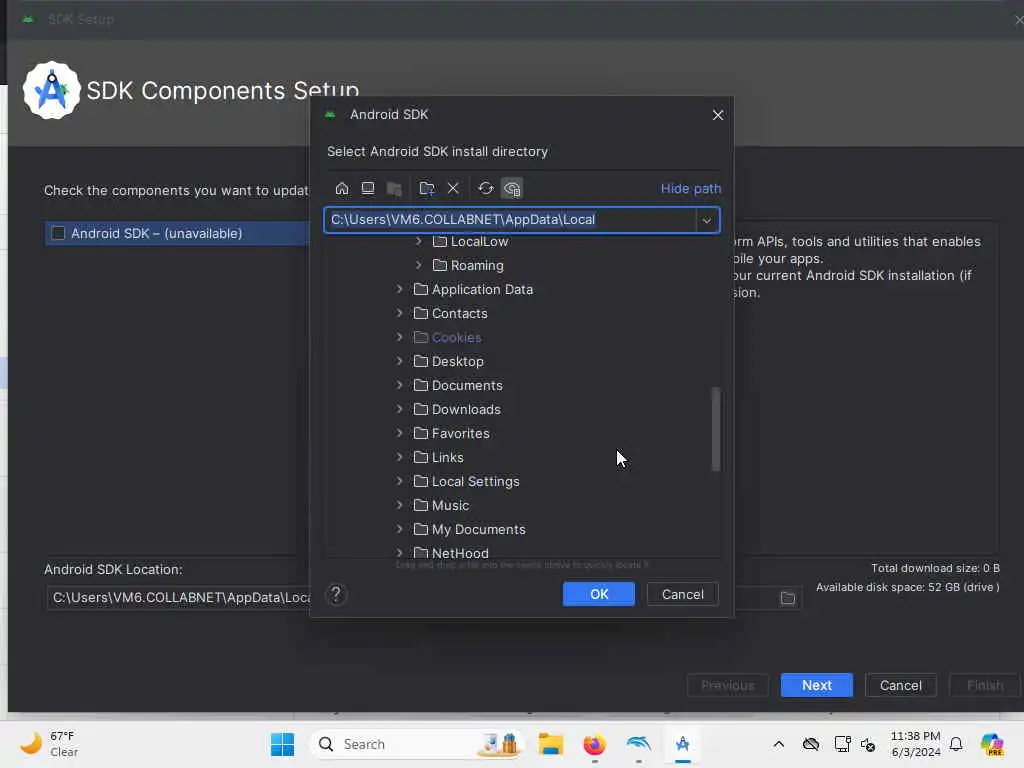Expand the Cookies folder chevron
Image resolution: width=1024 pixels, height=768 pixels.
click(x=400, y=338)
